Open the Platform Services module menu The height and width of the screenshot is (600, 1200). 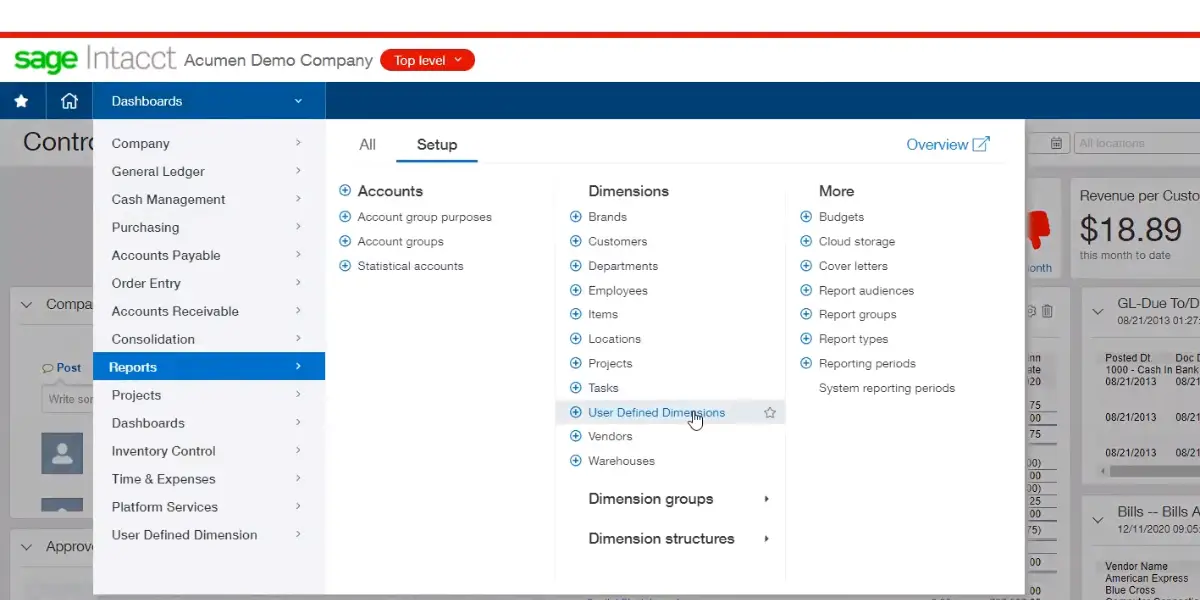point(209,507)
